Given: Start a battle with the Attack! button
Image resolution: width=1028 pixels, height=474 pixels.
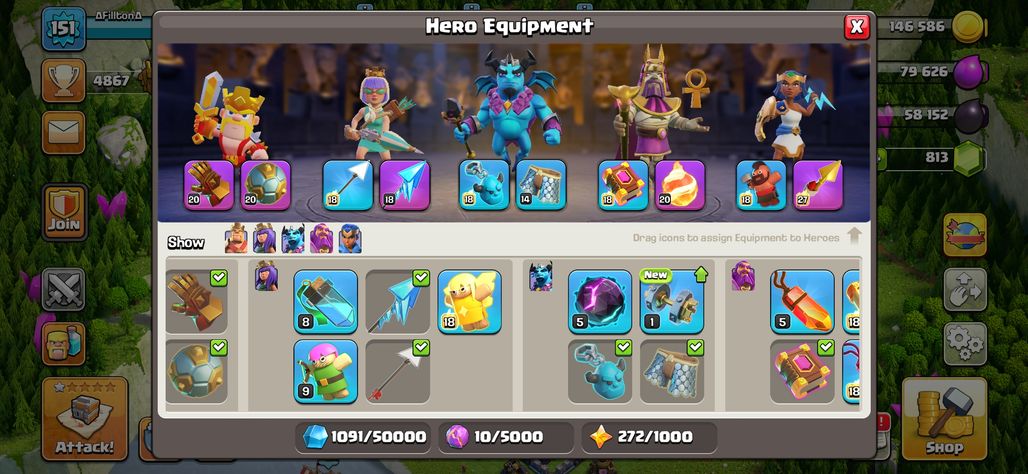Looking at the screenshot, I should click(85, 418).
